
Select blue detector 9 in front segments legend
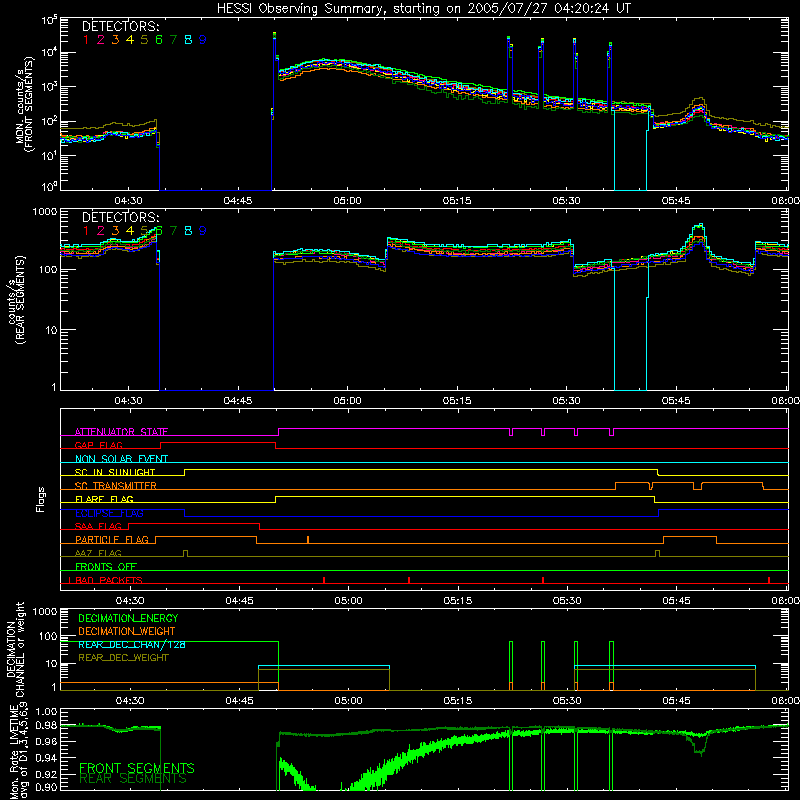click(203, 40)
